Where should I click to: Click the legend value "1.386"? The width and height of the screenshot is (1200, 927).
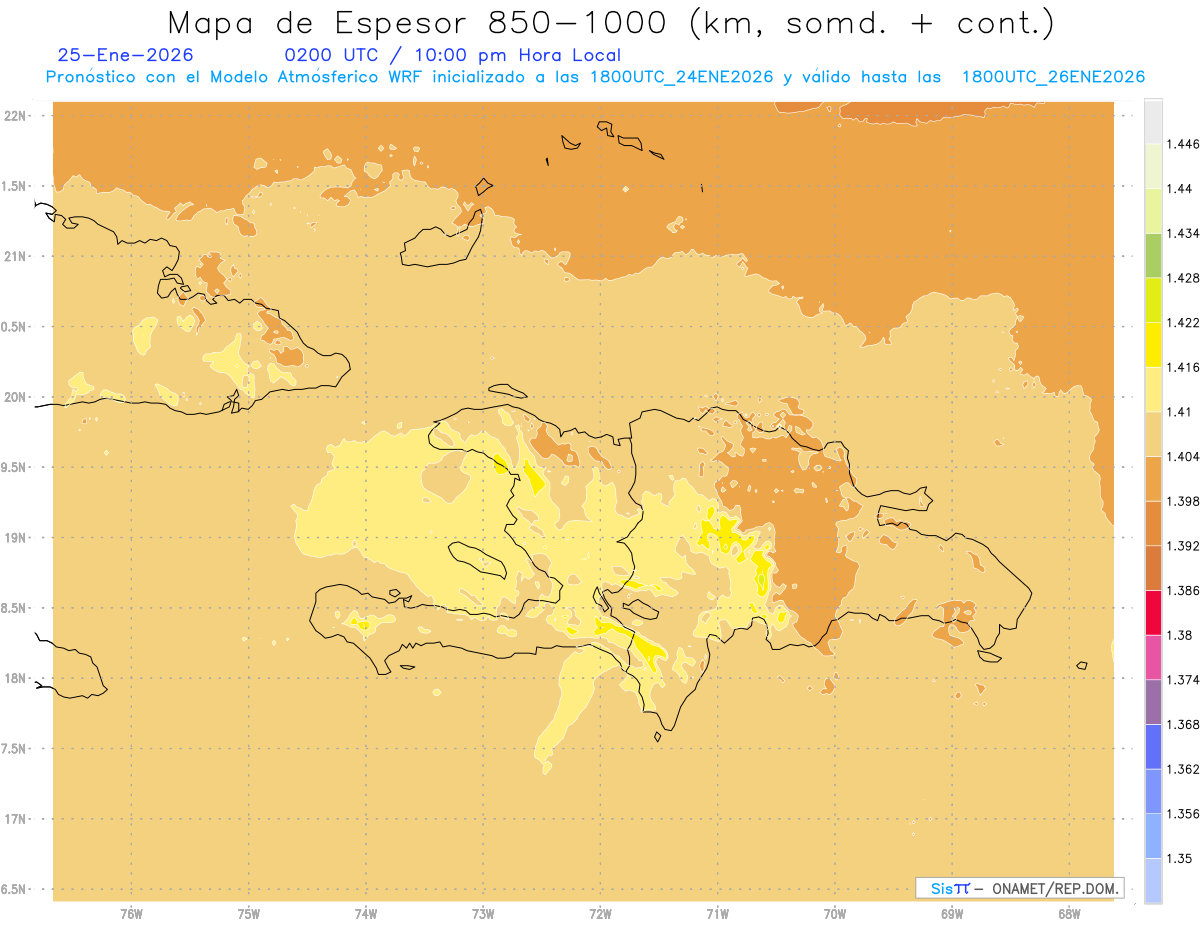tap(1185, 591)
